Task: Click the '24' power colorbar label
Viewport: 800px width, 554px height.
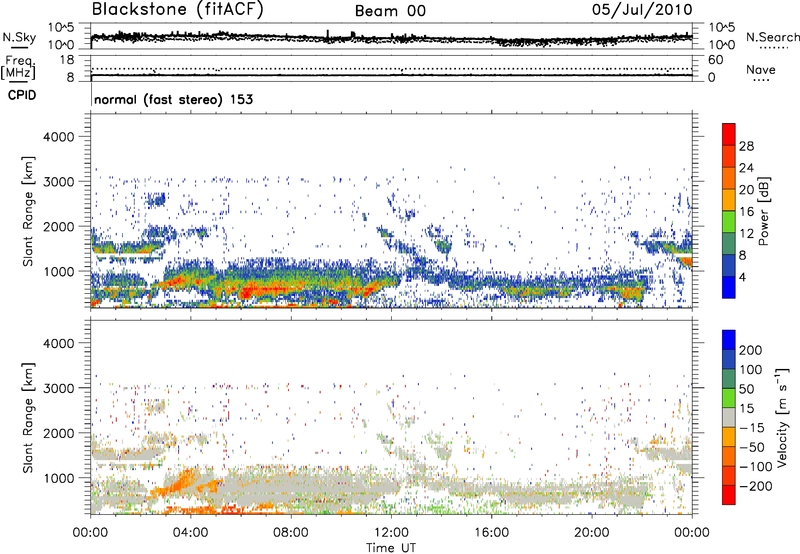Action: [746, 168]
